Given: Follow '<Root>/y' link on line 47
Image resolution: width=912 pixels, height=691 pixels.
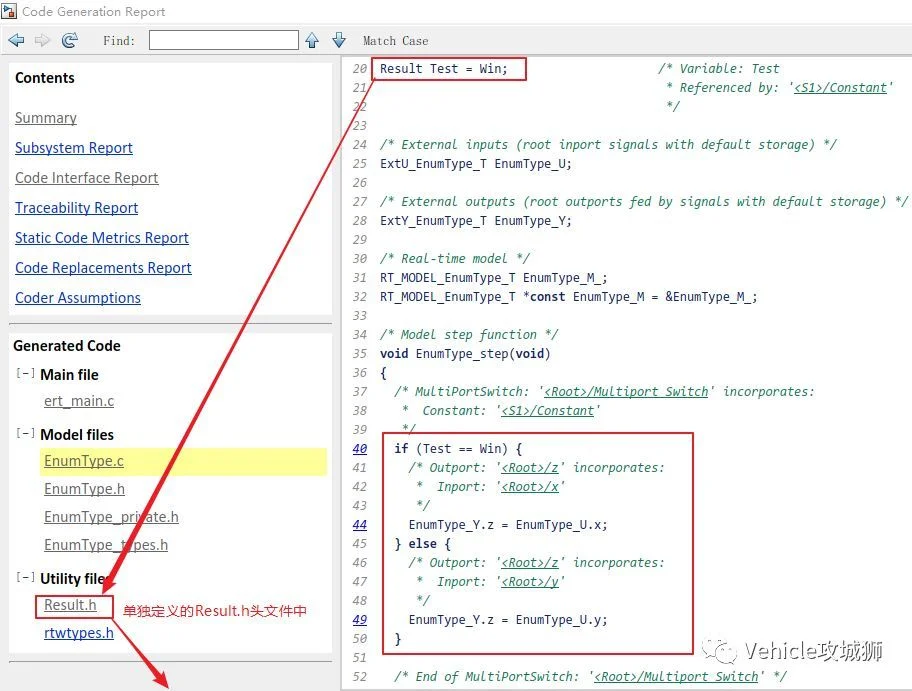Looking at the screenshot, I should coord(530,582).
